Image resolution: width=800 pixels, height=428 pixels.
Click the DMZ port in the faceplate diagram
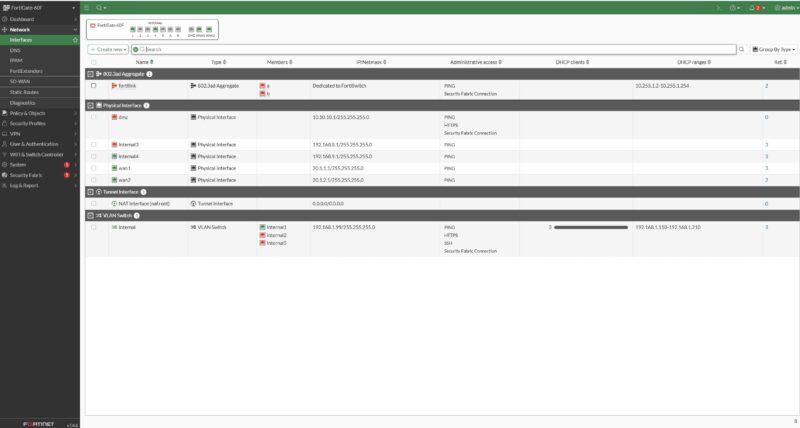click(x=191, y=30)
